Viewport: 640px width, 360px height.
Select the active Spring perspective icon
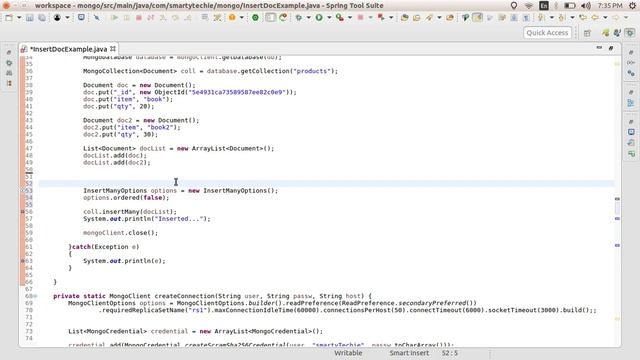[630, 33]
